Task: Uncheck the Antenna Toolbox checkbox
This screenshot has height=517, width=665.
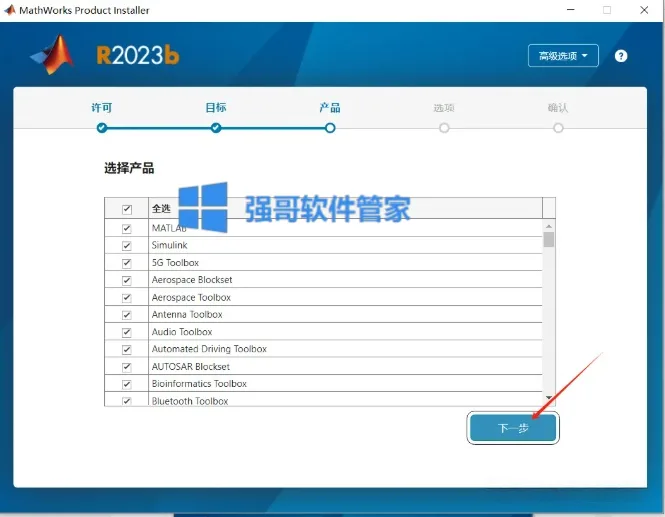Action: [x=126, y=315]
